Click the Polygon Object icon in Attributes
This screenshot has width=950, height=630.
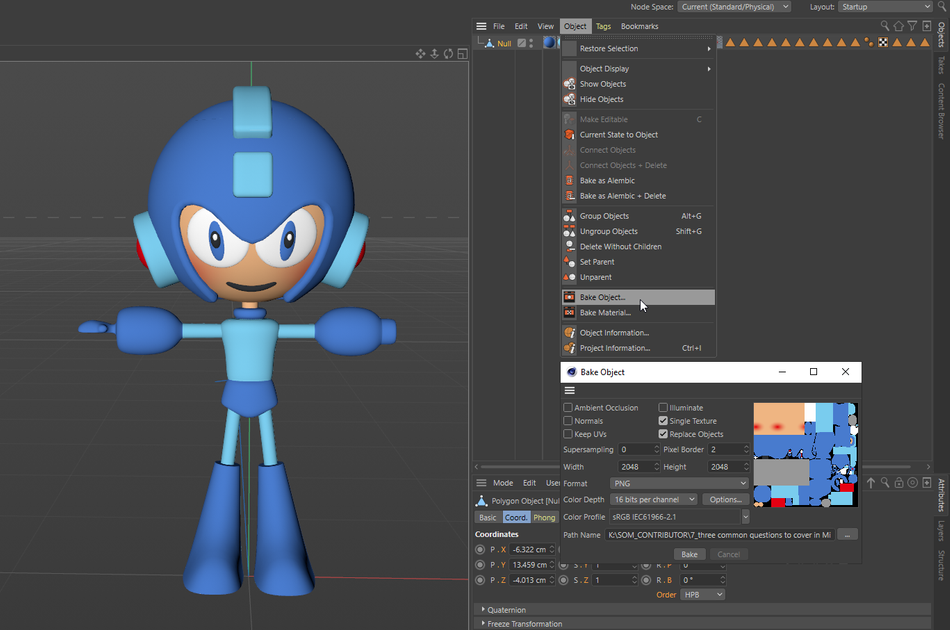click(482, 500)
